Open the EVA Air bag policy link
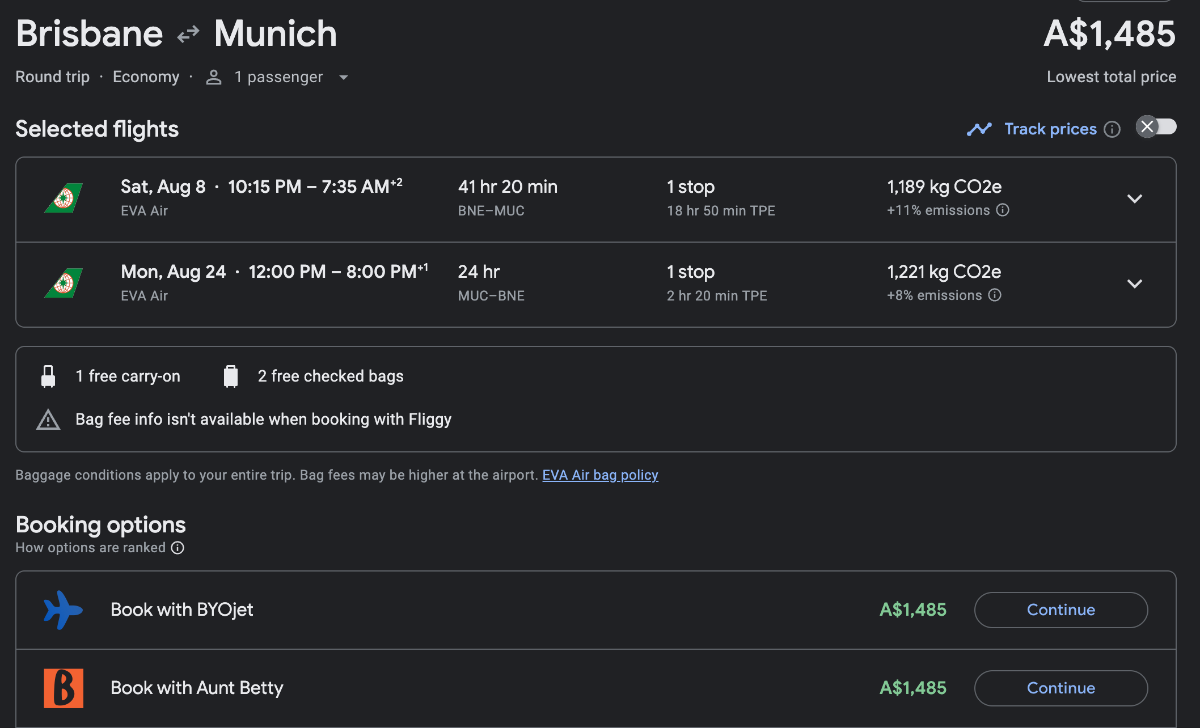The width and height of the screenshot is (1200, 728). pyautogui.click(x=600, y=475)
